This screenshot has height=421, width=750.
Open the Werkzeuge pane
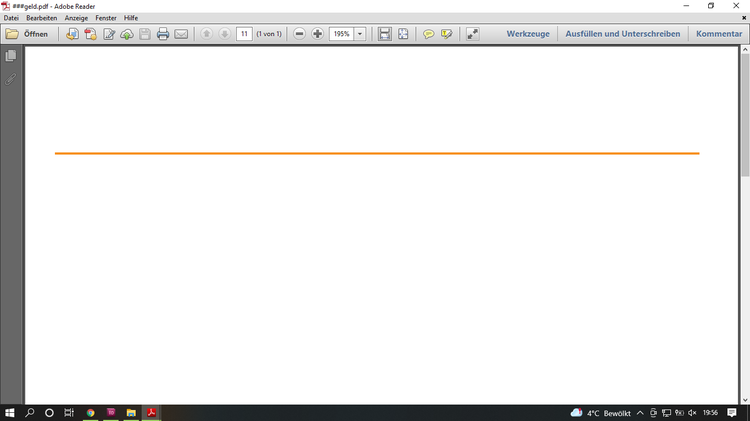(528, 34)
